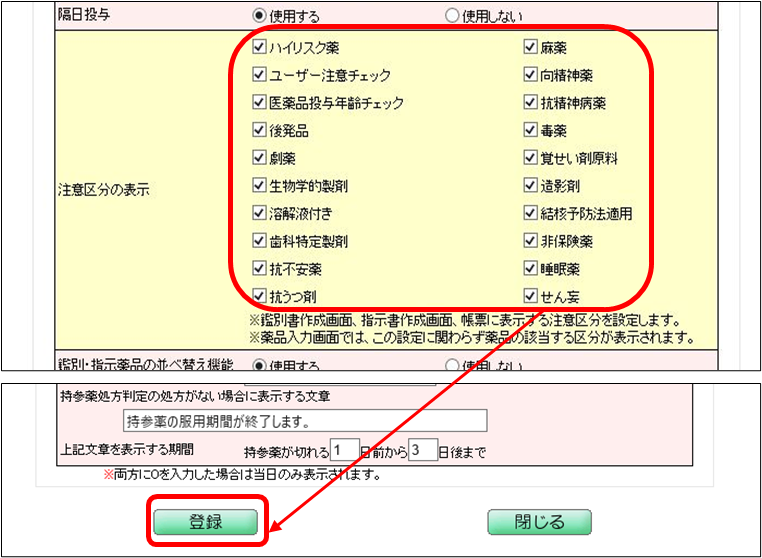The image size is (762, 558).
Task: Click the 登録 button
Action: pos(205,522)
